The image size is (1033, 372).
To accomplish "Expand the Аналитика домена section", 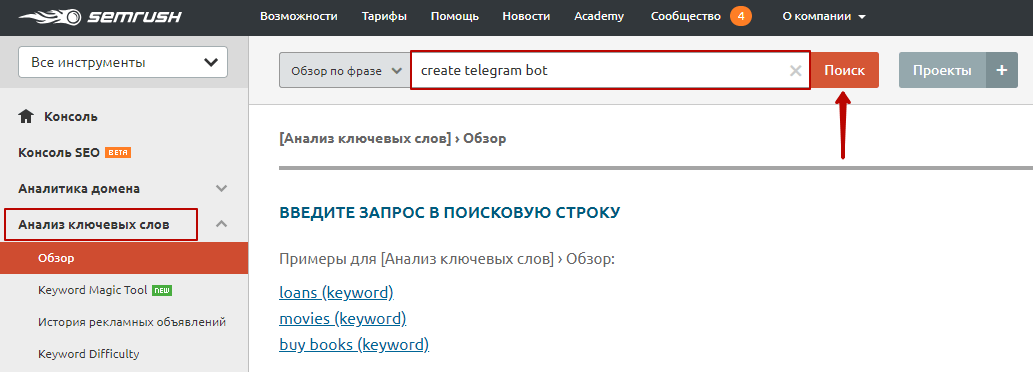I will coord(222,189).
